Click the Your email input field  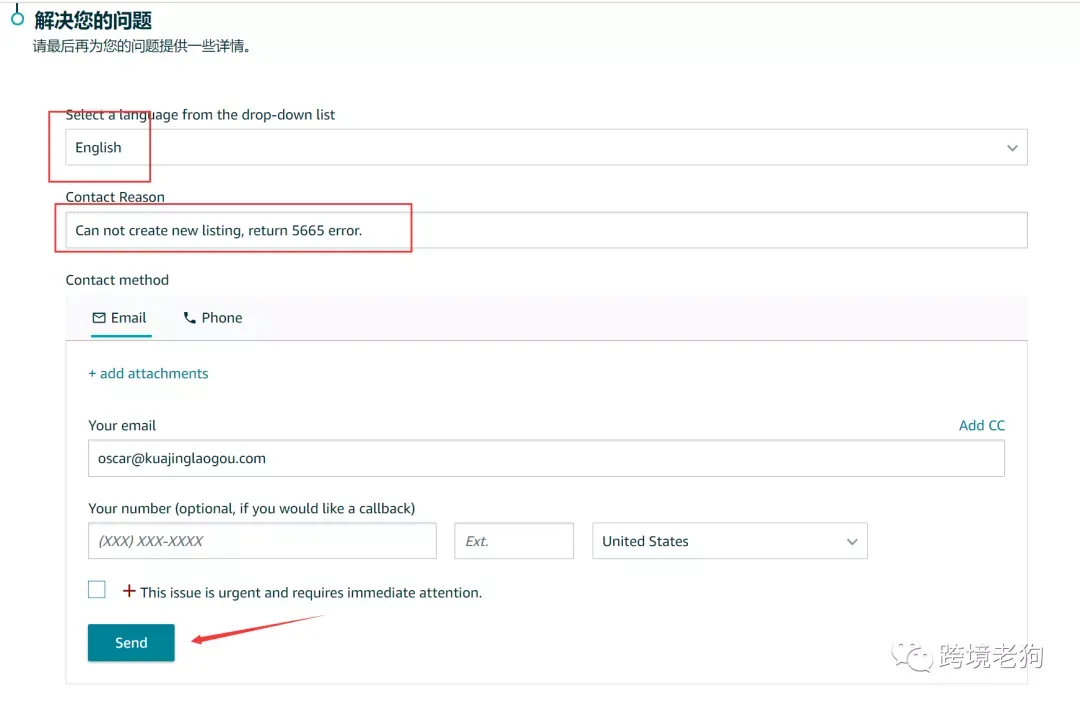tap(546, 458)
